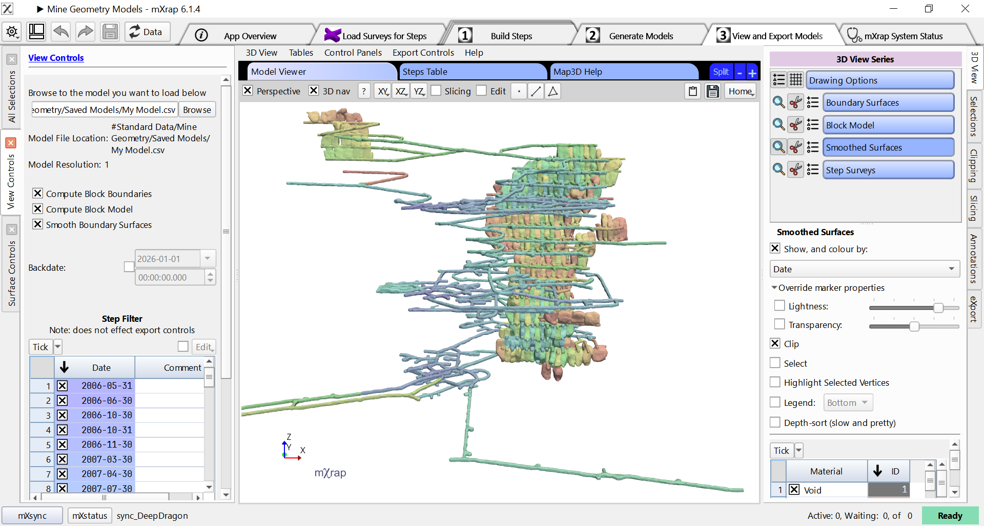Open the Export Controls menu
Screen dimensions: 984x526
pos(423,53)
